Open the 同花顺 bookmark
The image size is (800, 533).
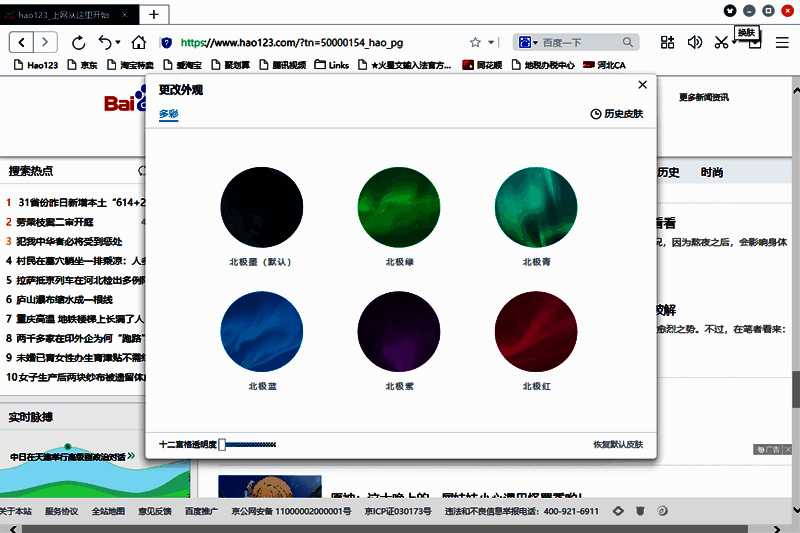coord(482,65)
